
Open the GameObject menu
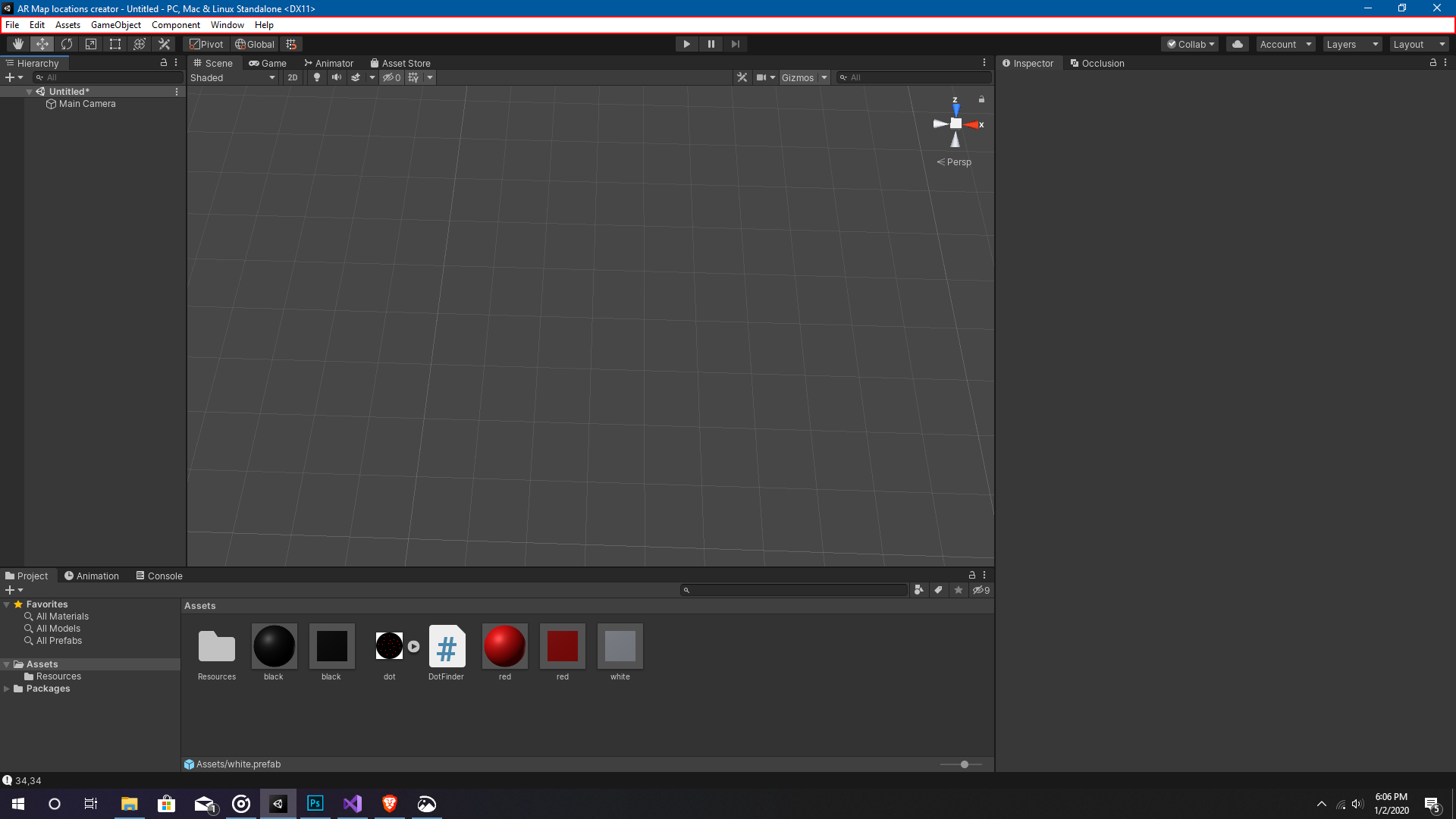(116, 25)
